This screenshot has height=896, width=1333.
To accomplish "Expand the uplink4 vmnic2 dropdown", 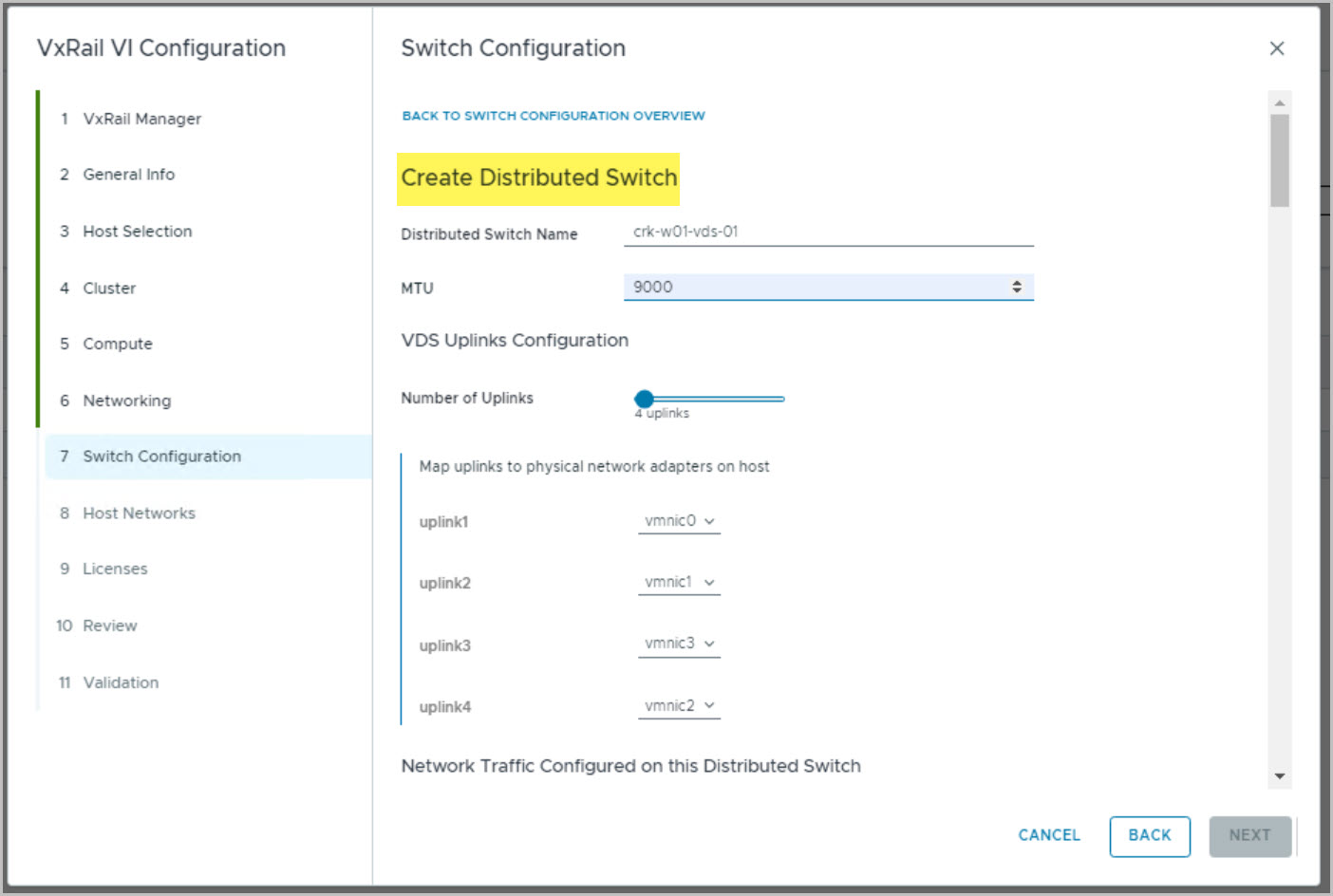I will (x=679, y=706).
